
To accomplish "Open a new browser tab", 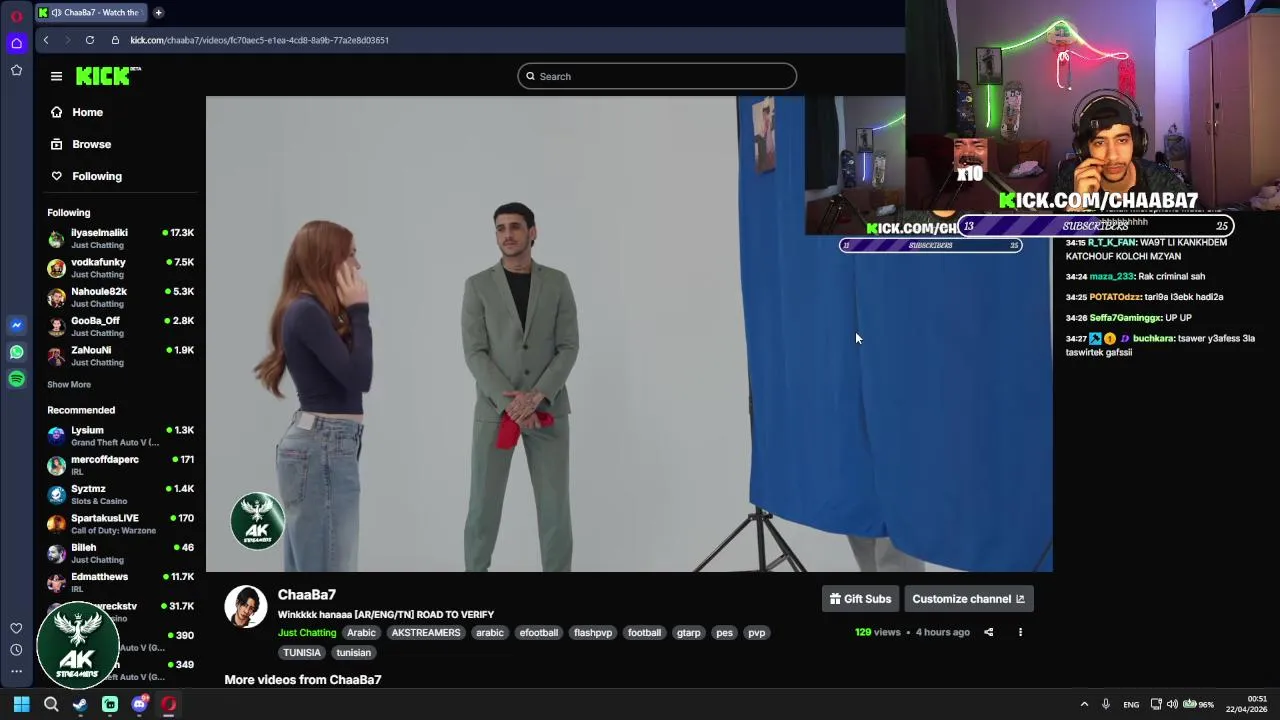I will [x=158, y=13].
